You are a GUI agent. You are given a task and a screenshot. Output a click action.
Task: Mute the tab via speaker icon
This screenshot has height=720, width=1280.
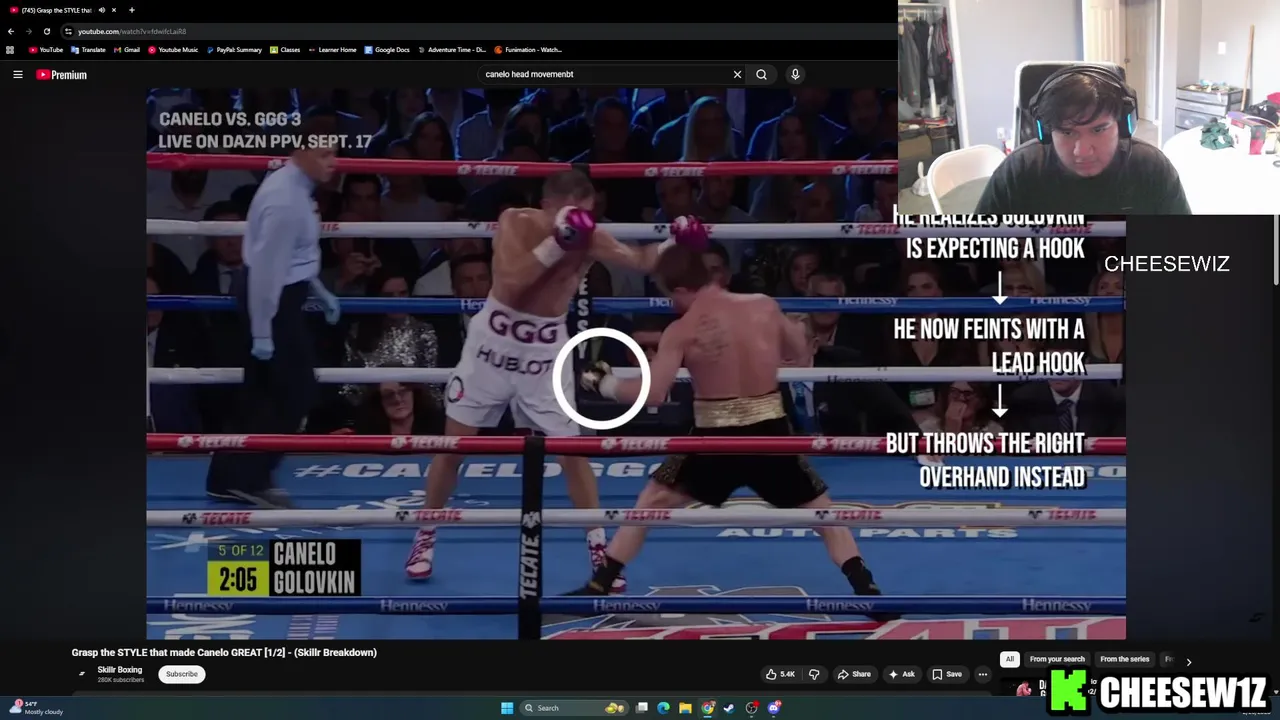tap(101, 10)
